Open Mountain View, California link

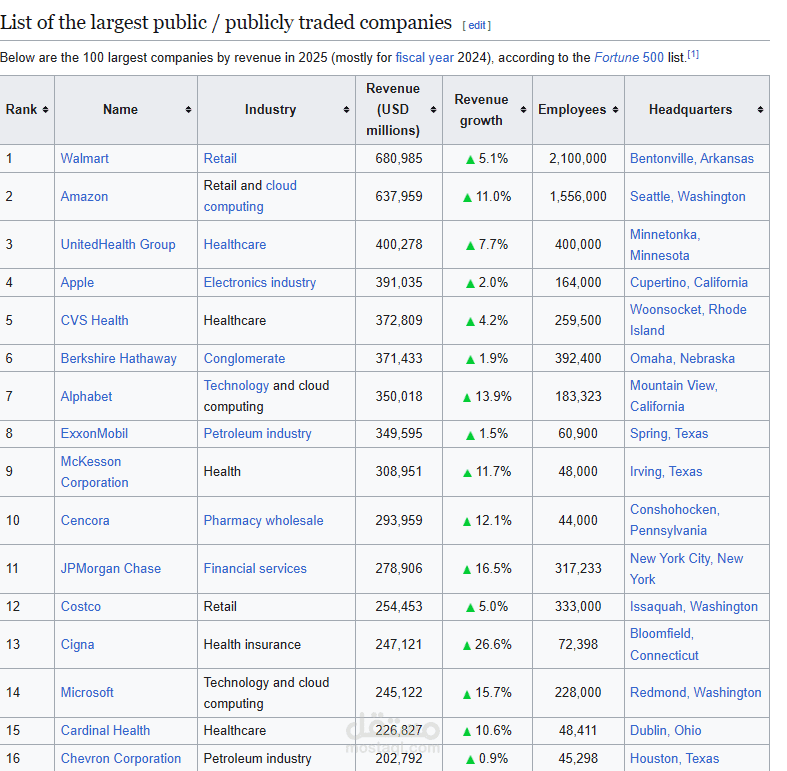click(674, 396)
